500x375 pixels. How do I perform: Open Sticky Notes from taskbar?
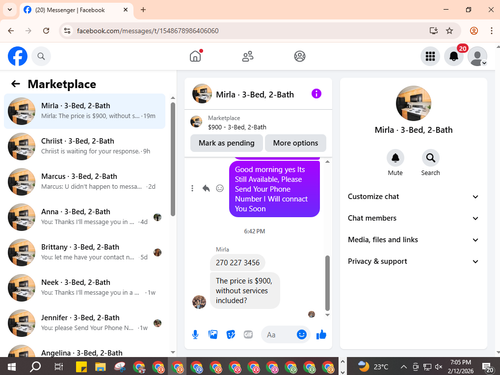coord(81,367)
